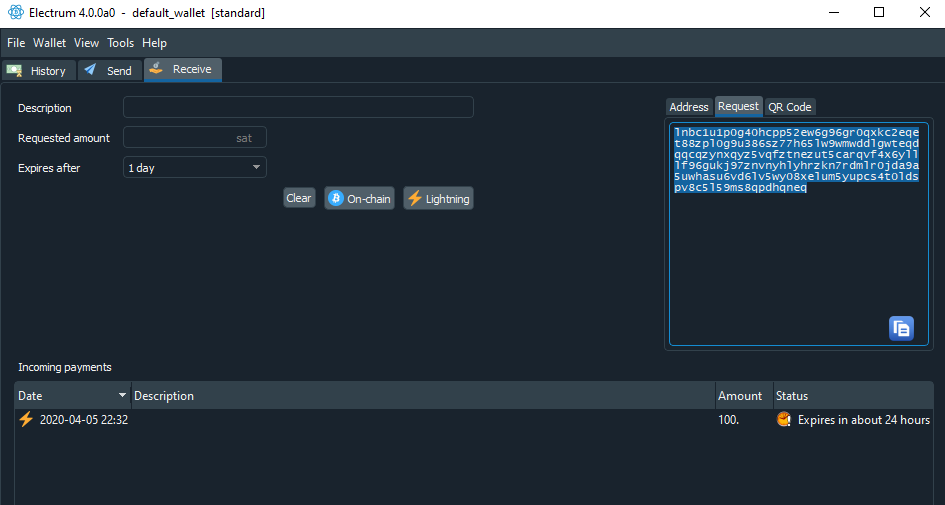Click inside the lightning invoice text box

point(799,234)
